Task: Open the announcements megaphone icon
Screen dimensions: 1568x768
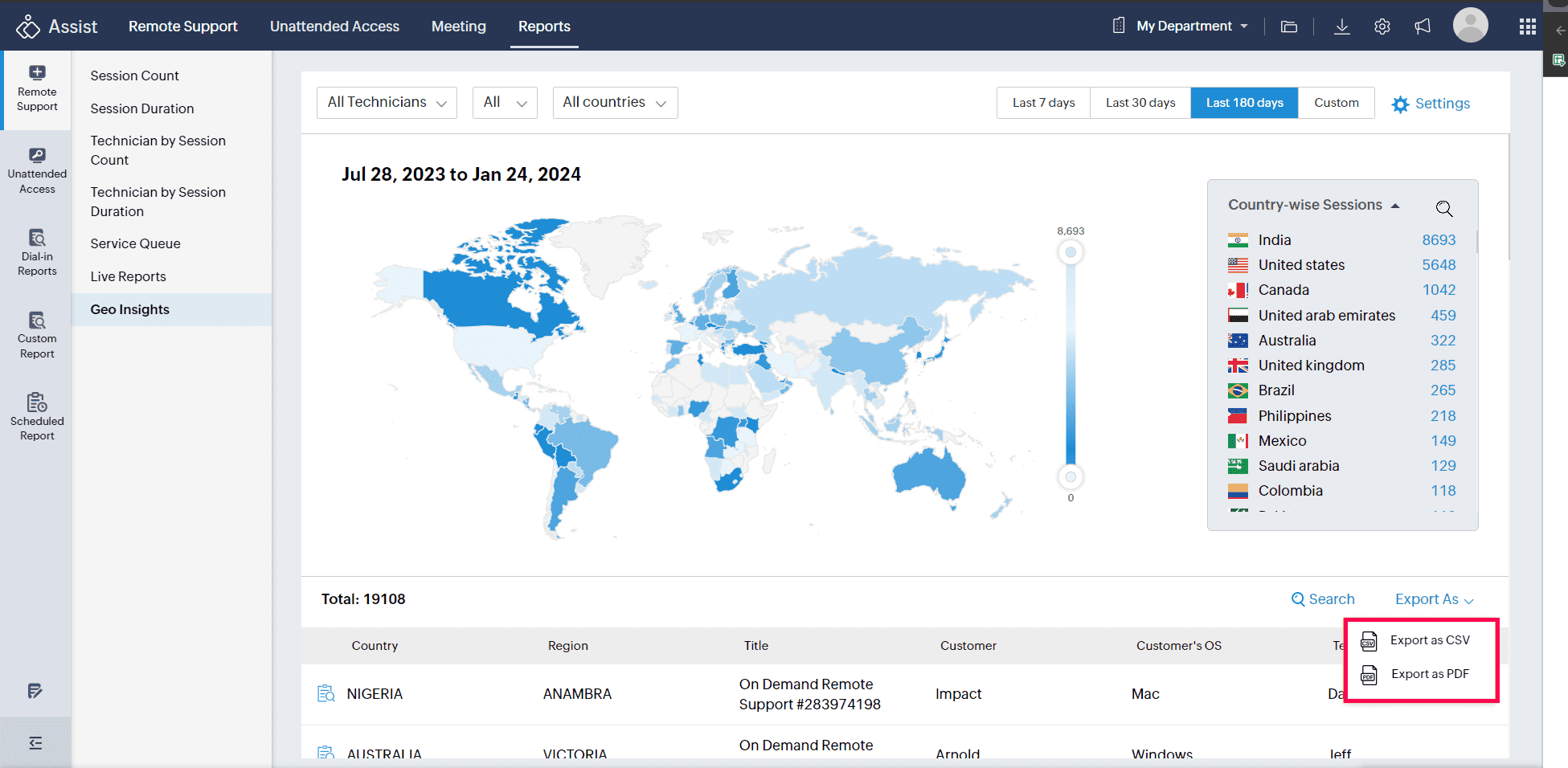Action: [x=1423, y=26]
